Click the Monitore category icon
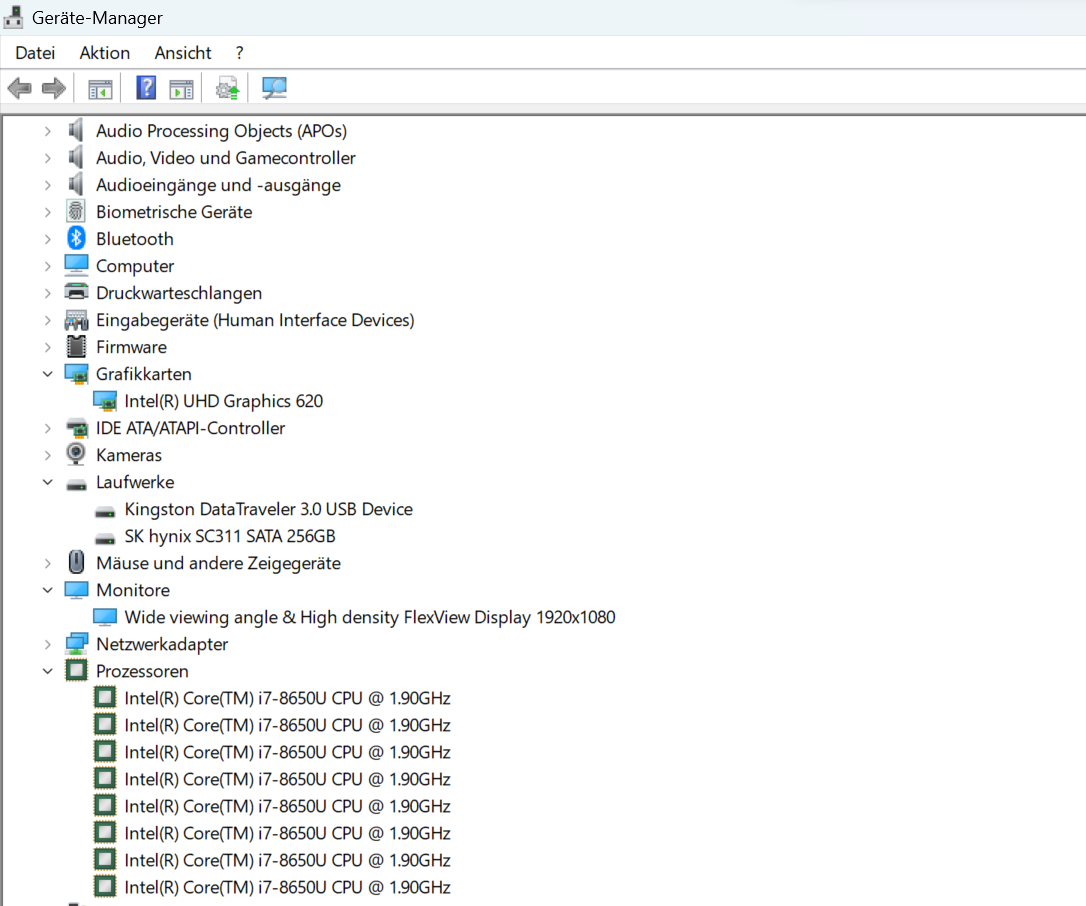Screen dimensions: 1086x906 coord(76,589)
